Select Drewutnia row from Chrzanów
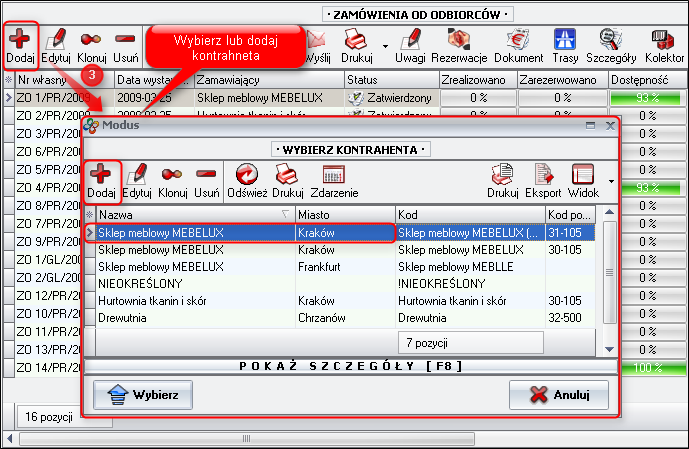689x449 pixels. click(190, 317)
